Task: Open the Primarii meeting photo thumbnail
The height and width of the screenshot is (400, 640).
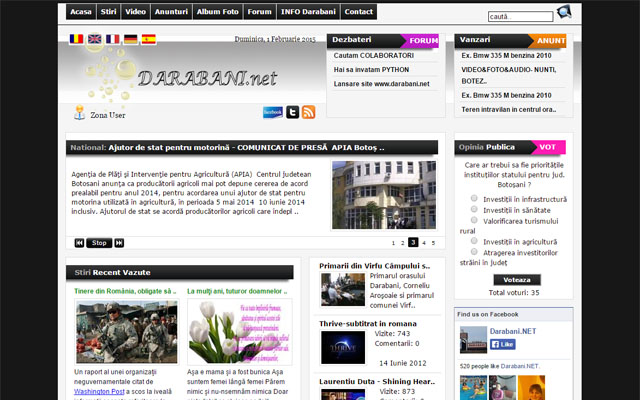Action: [x=343, y=289]
